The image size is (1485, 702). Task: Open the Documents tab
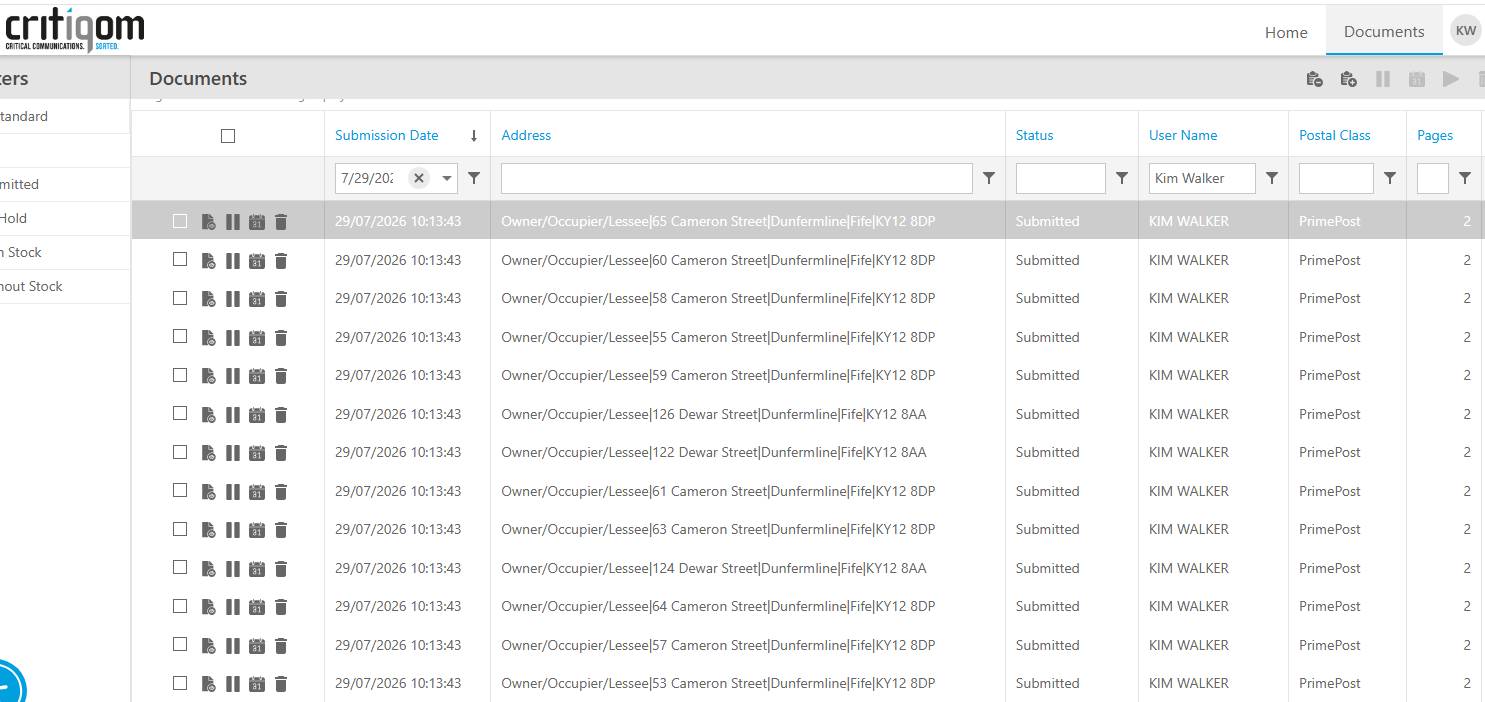tap(1384, 31)
